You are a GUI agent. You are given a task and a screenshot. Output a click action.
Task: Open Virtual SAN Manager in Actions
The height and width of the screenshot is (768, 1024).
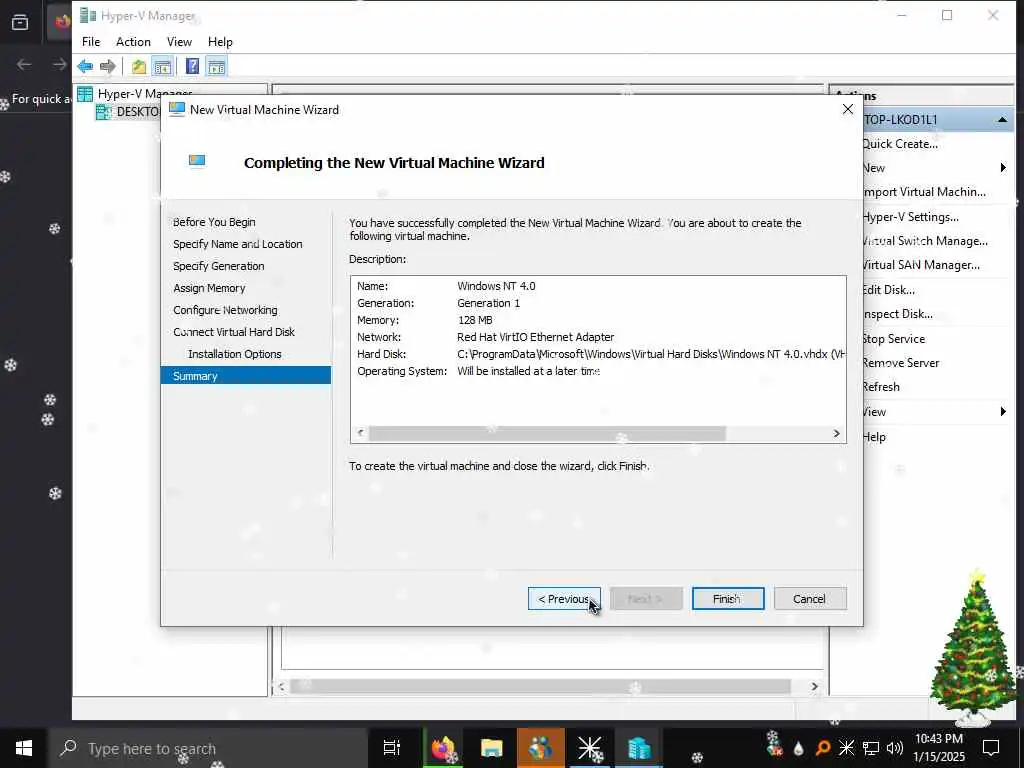point(921,265)
